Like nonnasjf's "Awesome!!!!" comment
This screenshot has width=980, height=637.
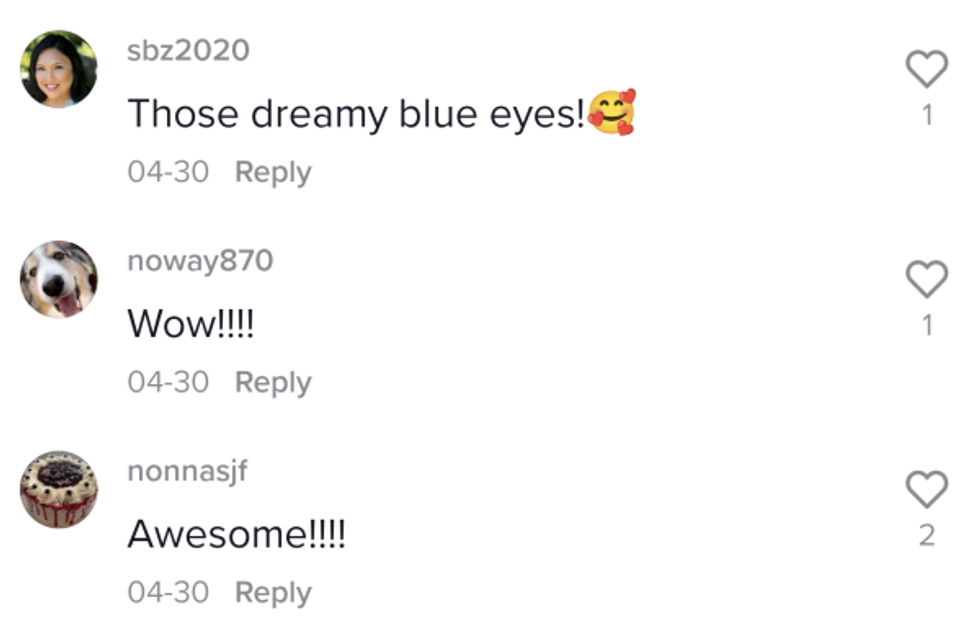[x=926, y=490]
